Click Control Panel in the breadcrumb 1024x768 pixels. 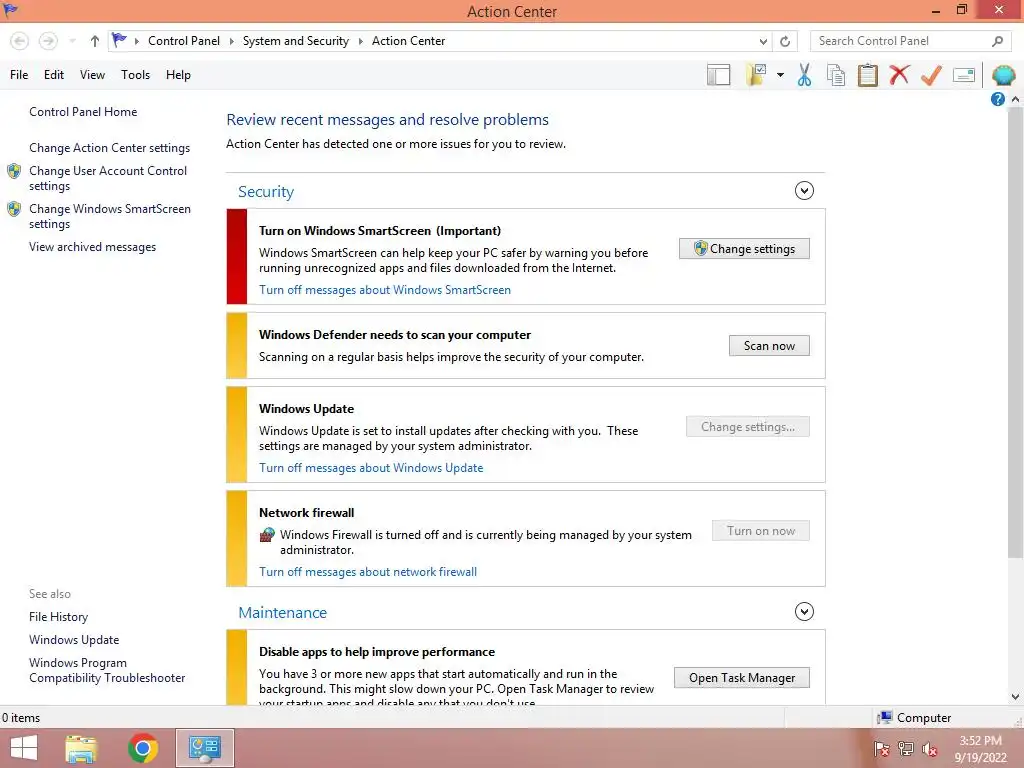click(184, 41)
